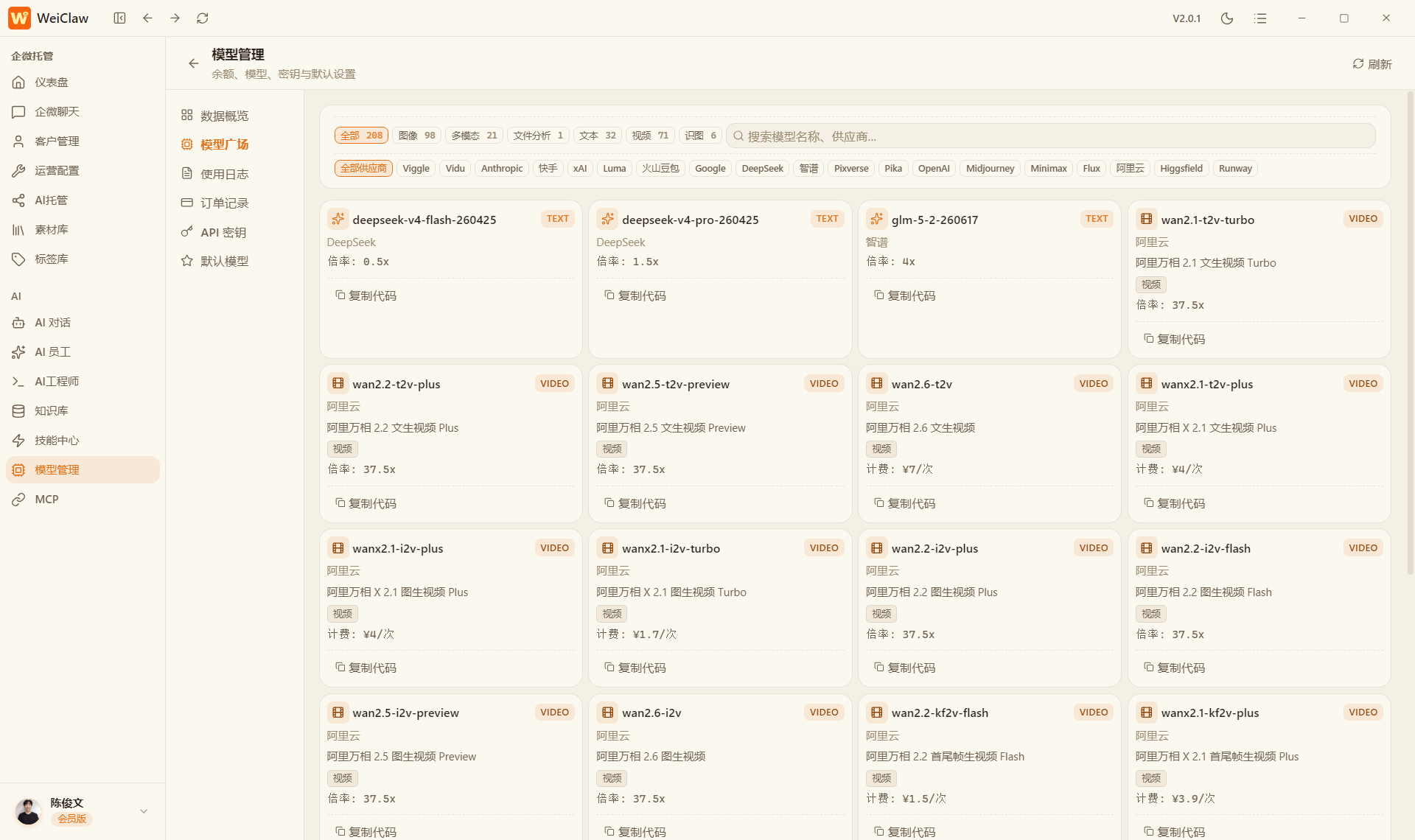Filter by 火山豆包 provider

coord(660,169)
